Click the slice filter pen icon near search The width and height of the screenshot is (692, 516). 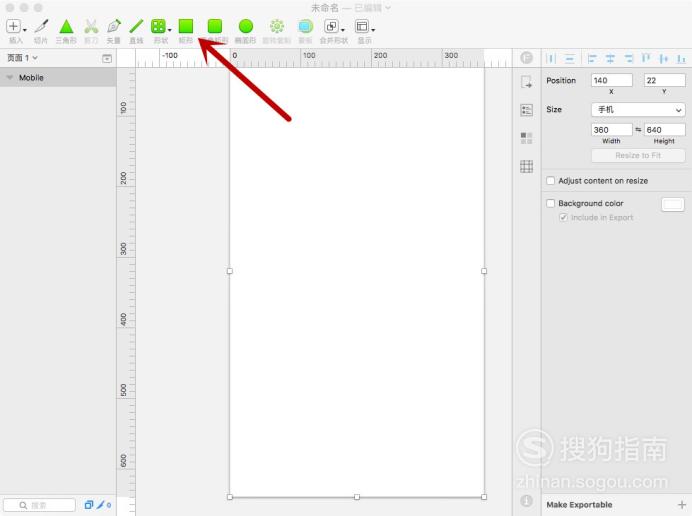point(103,505)
